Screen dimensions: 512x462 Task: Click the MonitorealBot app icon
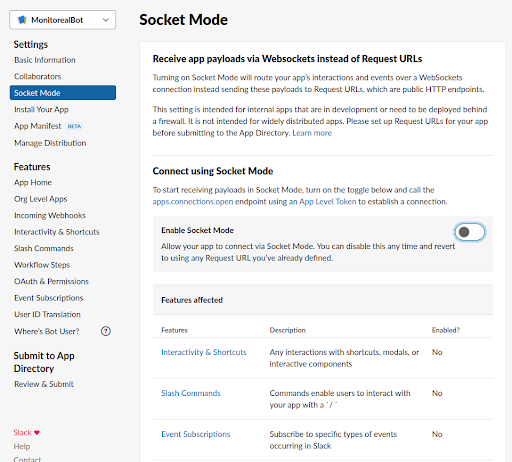pyautogui.click(x=22, y=20)
